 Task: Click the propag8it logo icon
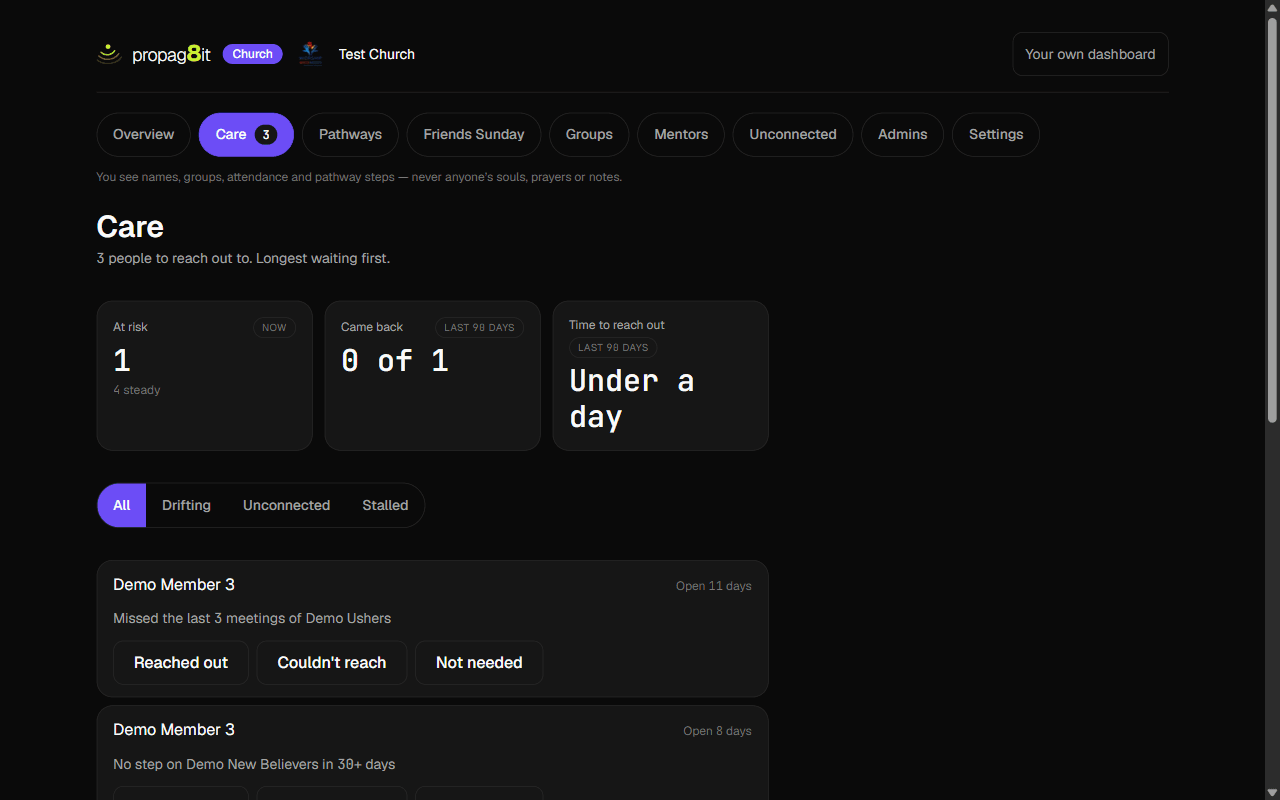pos(109,54)
